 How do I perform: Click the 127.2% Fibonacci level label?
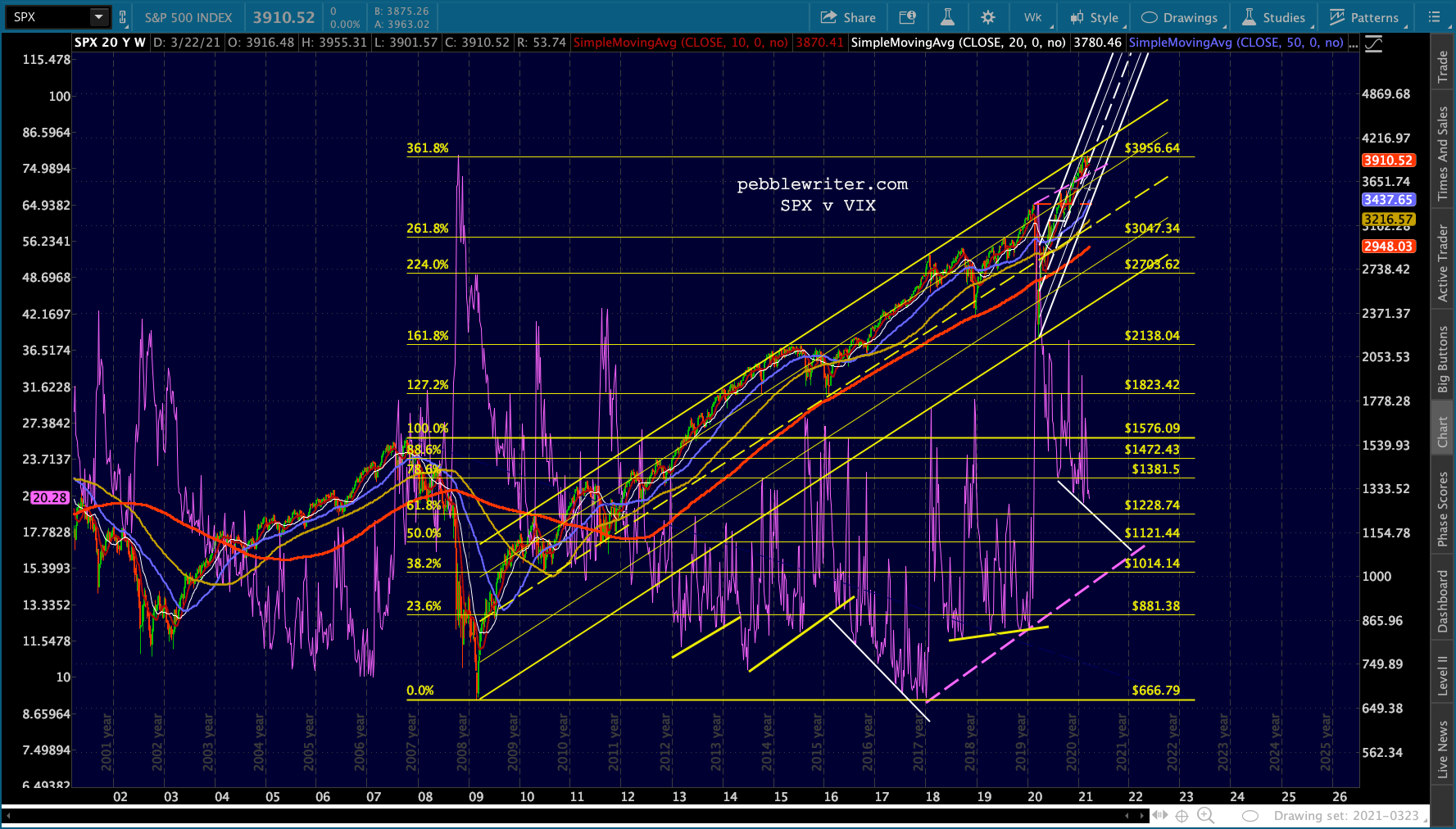pyautogui.click(x=428, y=385)
